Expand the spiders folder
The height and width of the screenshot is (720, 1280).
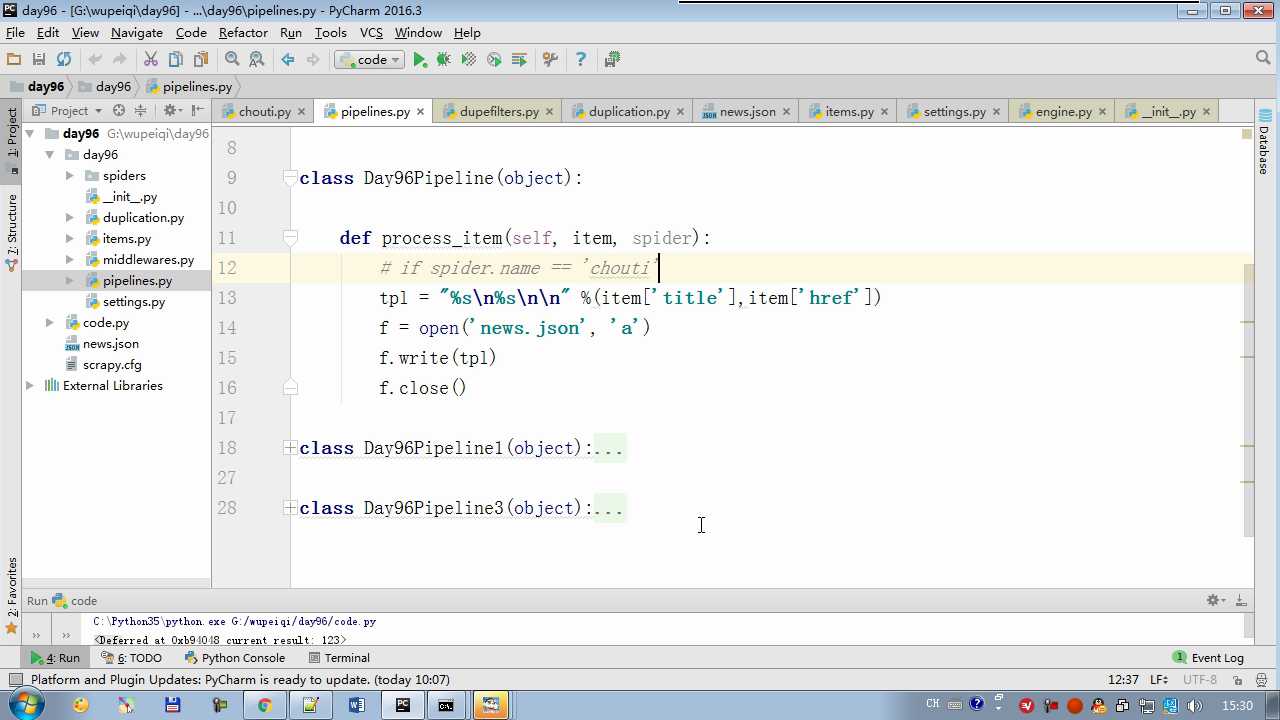point(69,176)
